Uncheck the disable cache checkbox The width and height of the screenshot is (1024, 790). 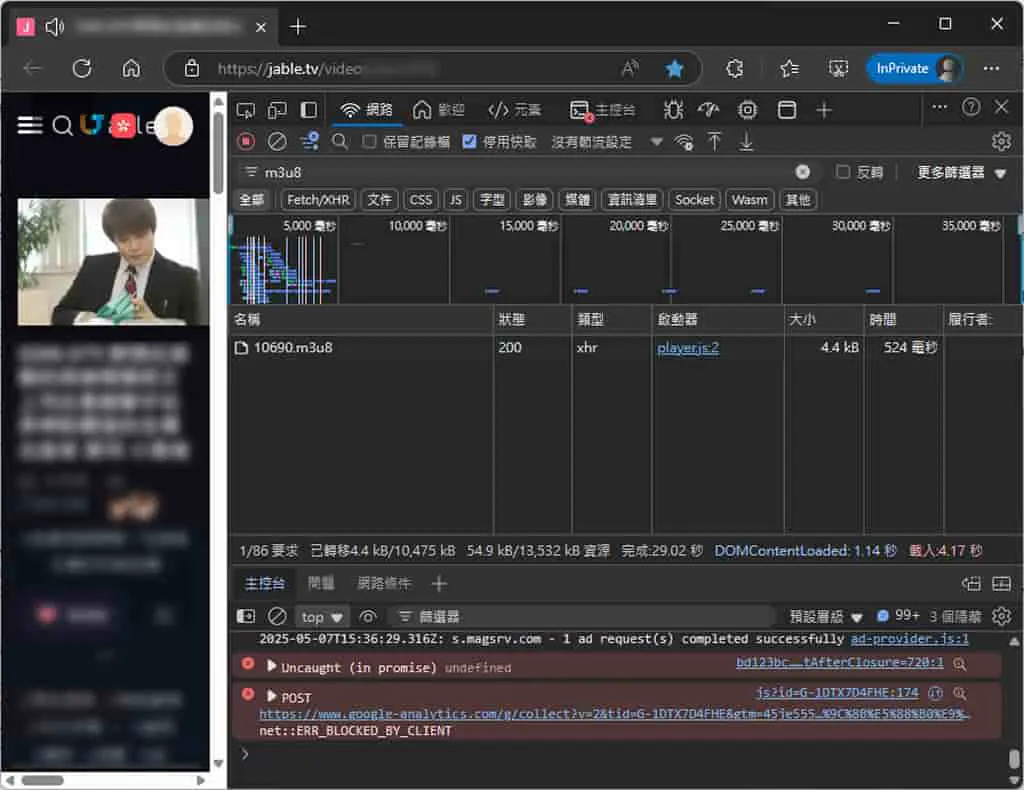469,142
